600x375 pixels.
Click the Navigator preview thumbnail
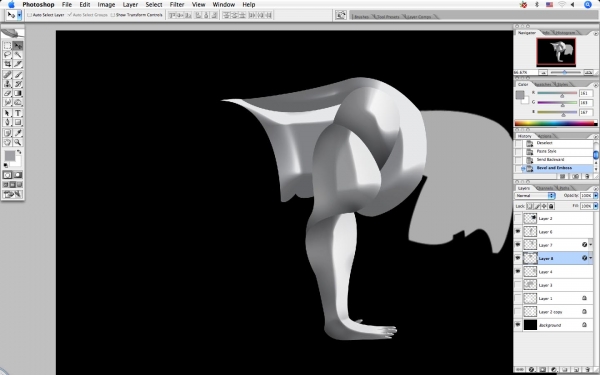[556, 52]
